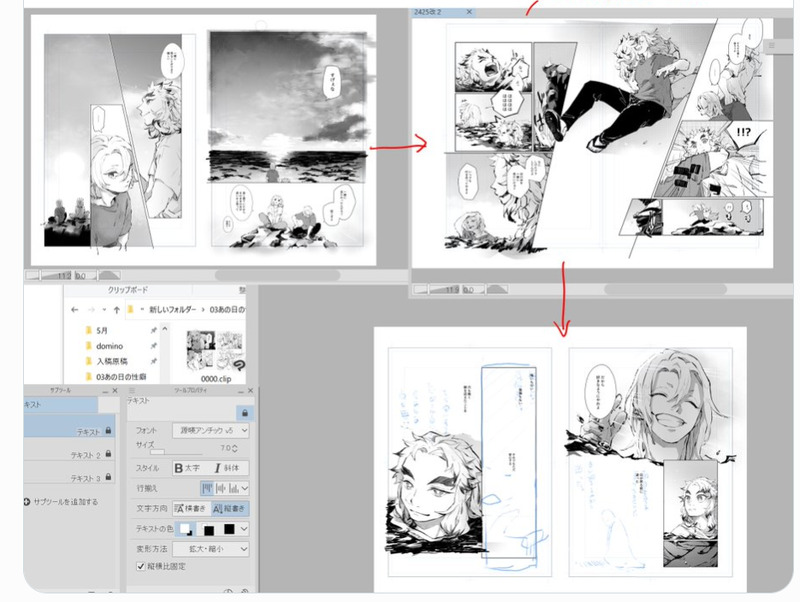Open recent locations chevron in explorer
The width and height of the screenshot is (800, 602).
point(104,310)
